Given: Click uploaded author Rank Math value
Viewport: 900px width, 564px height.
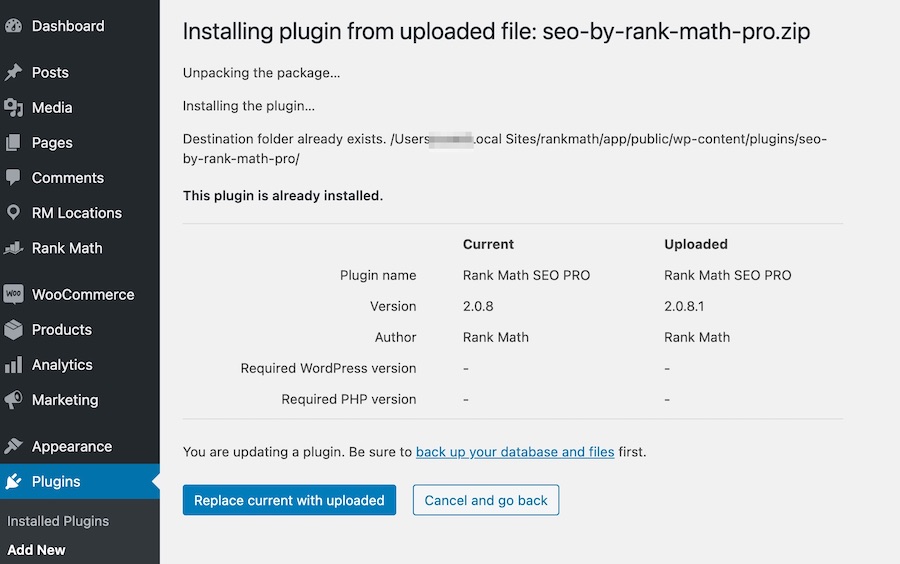Looking at the screenshot, I should pyautogui.click(x=697, y=337).
